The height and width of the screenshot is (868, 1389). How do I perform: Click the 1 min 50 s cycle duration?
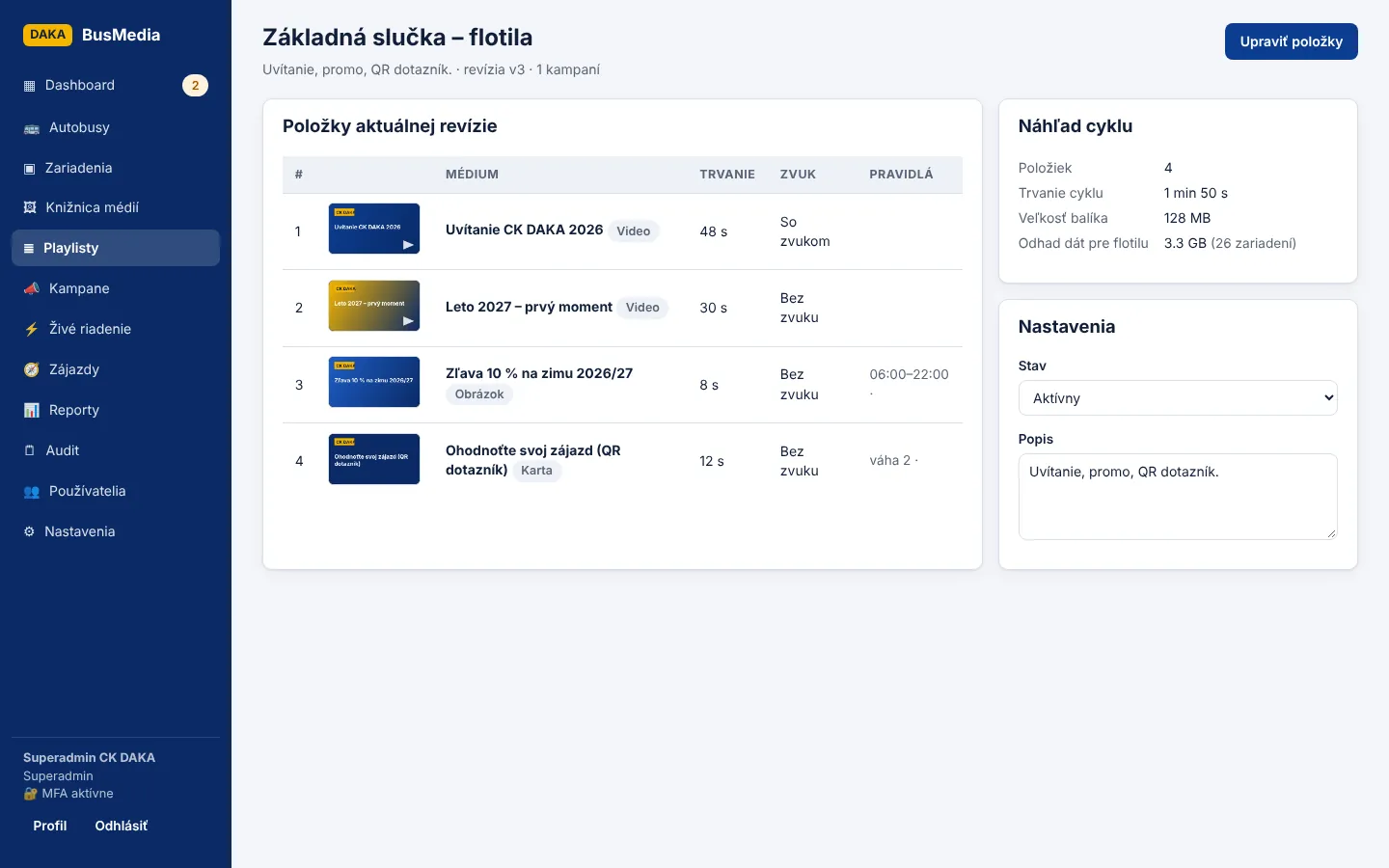click(1196, 193)
